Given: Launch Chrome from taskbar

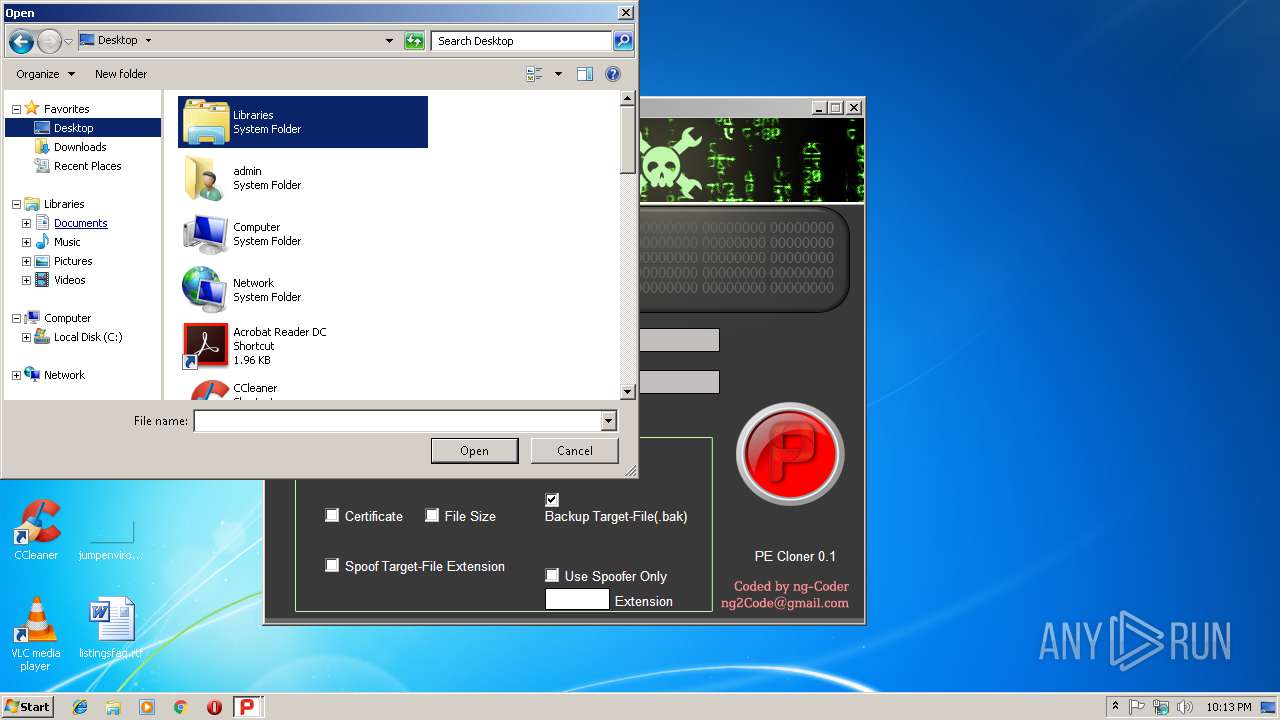Looking at the screenshot, I should [180, 707].
